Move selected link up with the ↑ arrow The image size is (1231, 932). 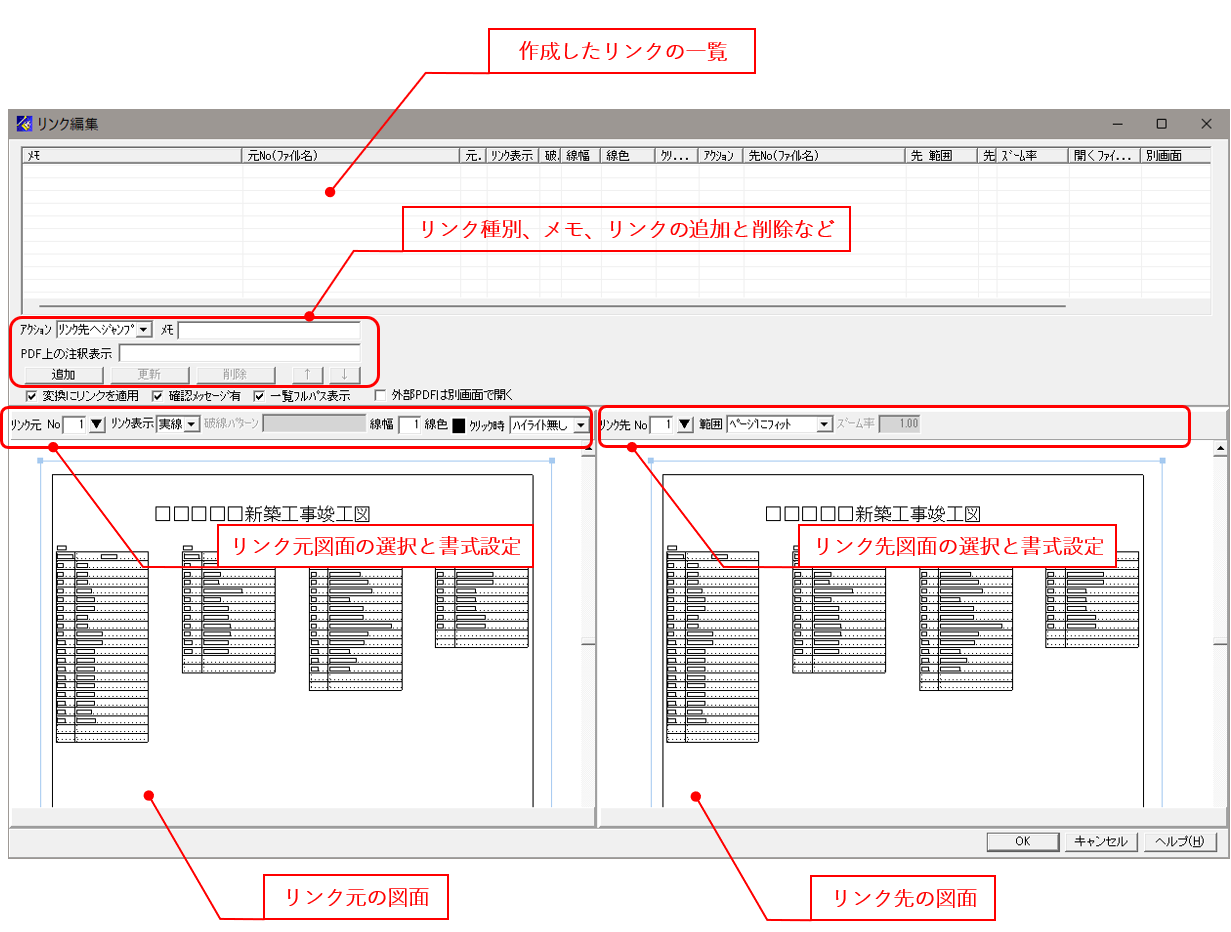point(307,373)
